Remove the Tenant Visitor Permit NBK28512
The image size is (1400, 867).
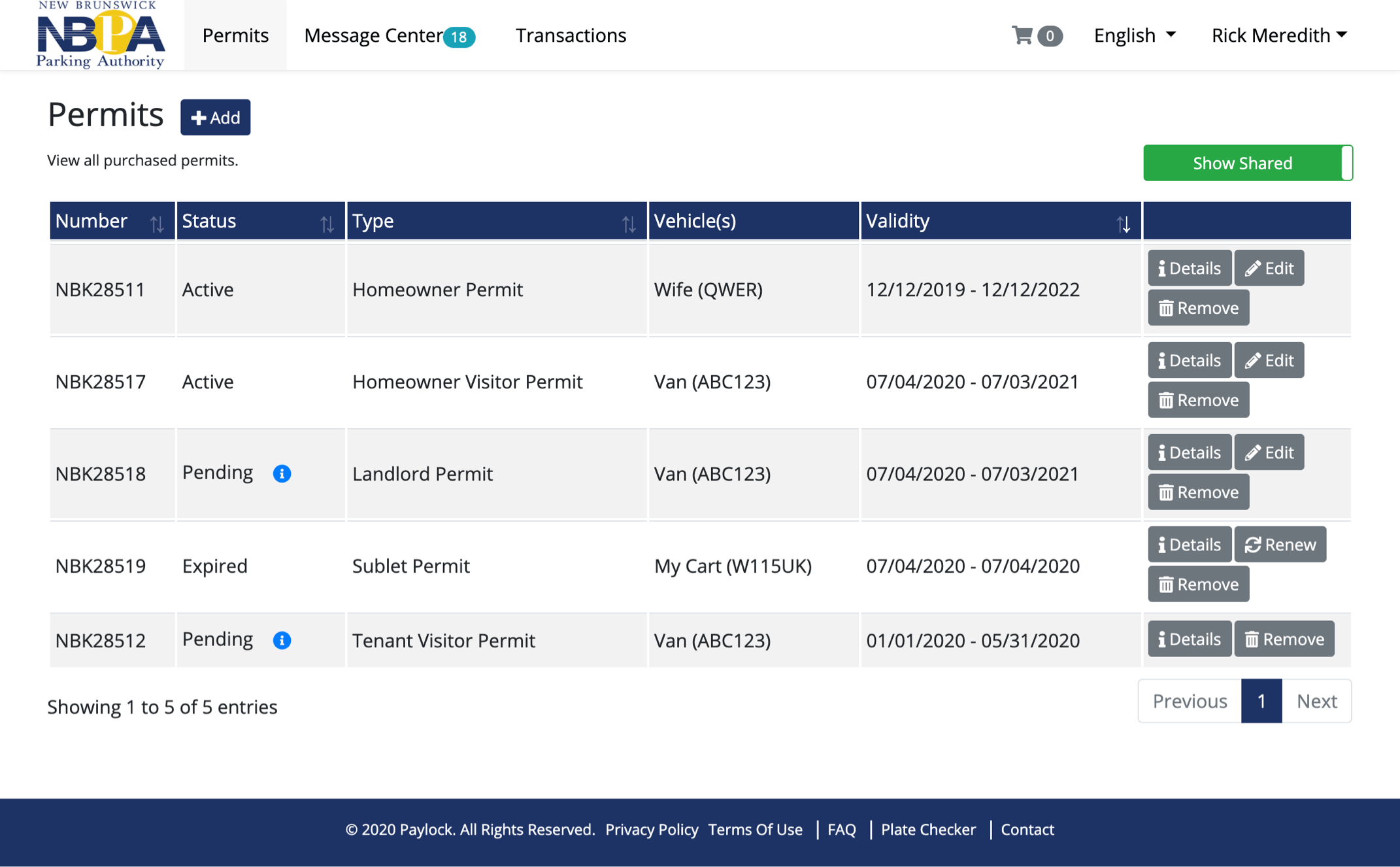tap(1284, 639)
